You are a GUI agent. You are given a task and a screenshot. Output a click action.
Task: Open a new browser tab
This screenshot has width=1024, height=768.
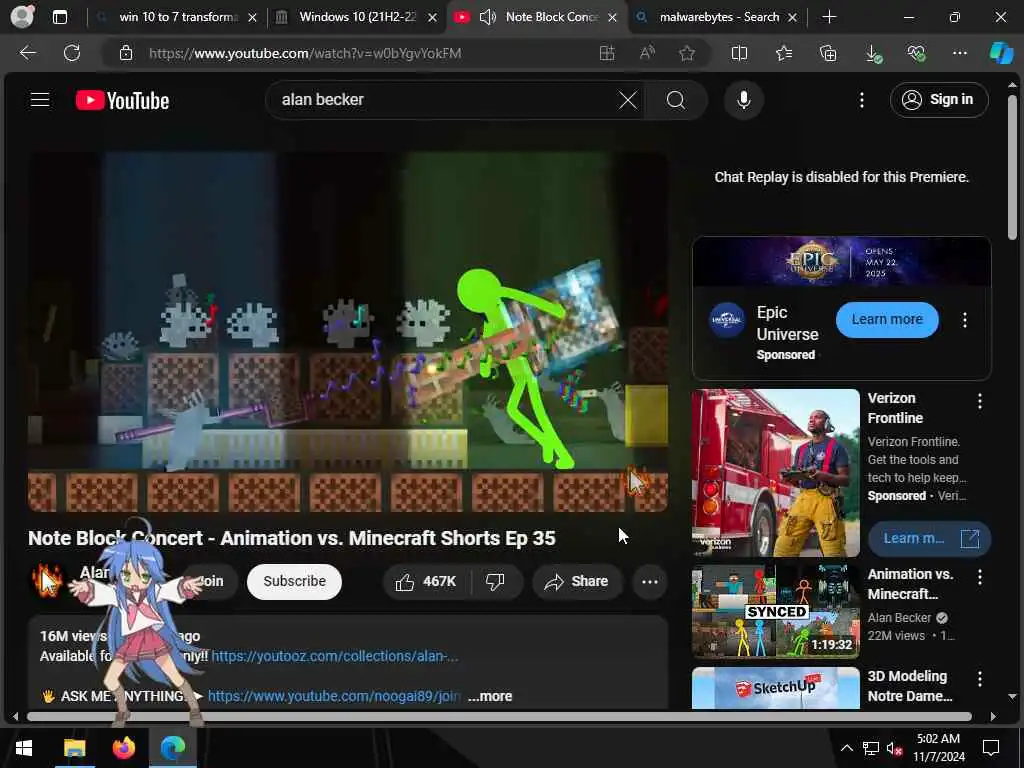[x=829, y=17]
